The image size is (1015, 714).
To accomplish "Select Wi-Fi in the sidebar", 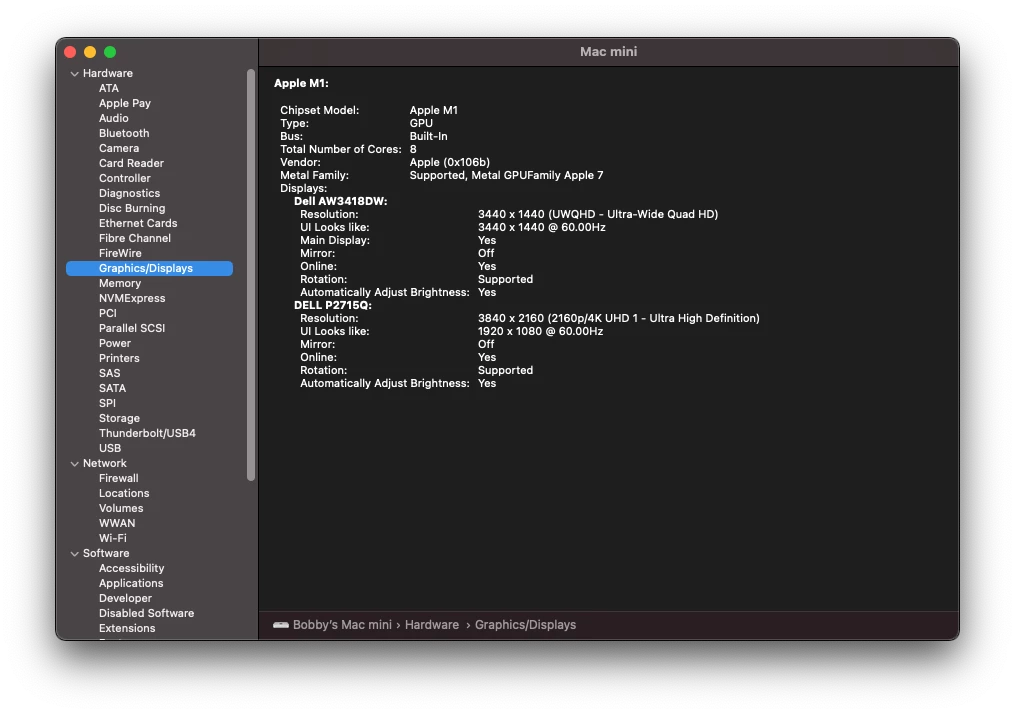I will point(113,538).
